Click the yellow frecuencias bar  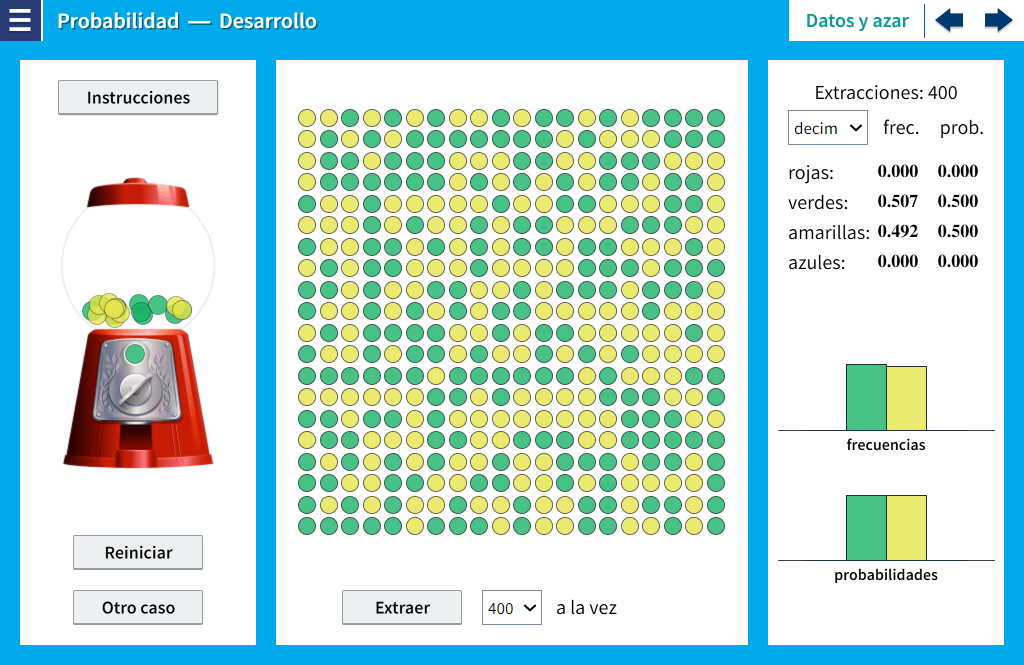point(906,398)
